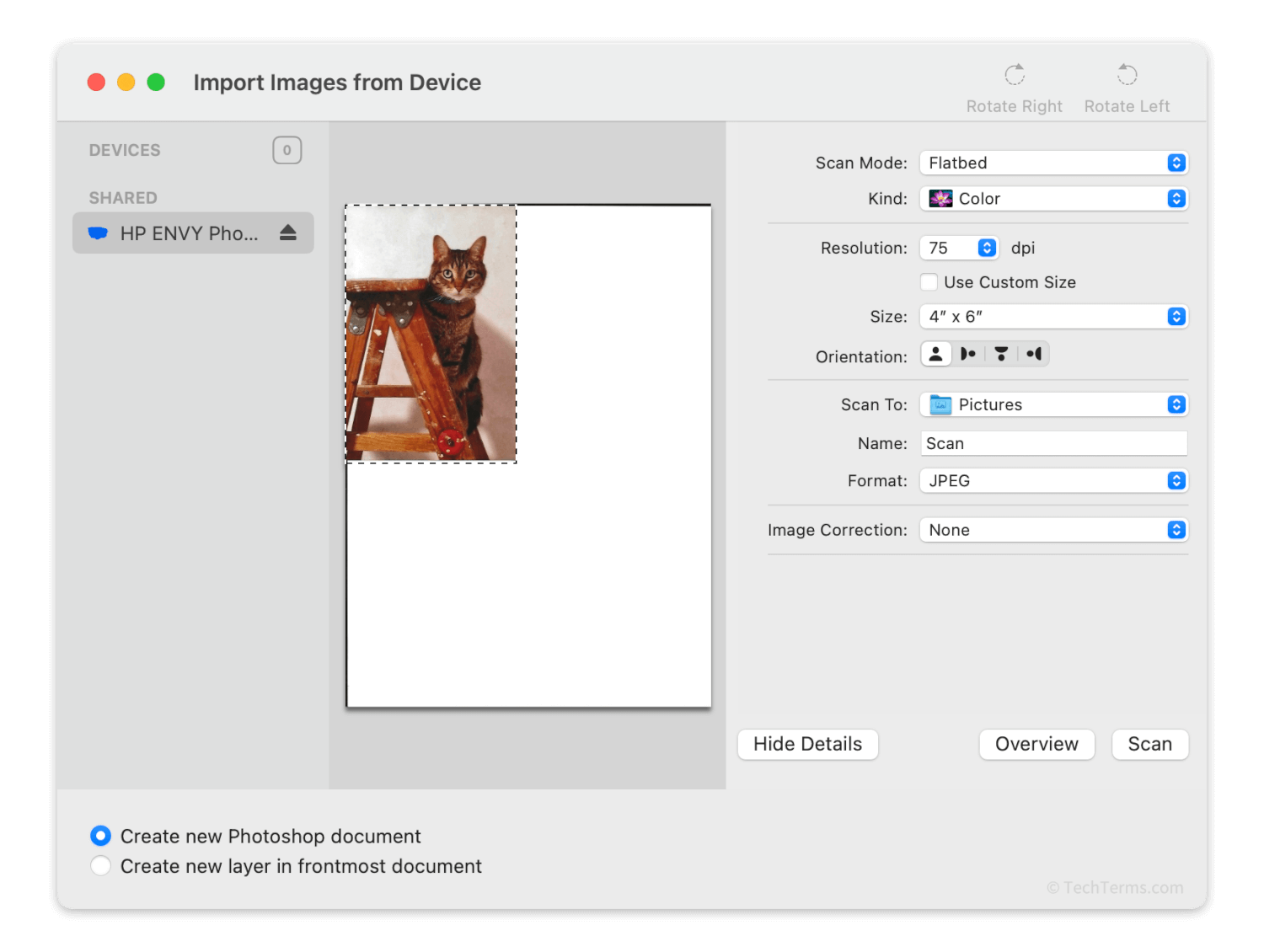Open the Scan Mode Flatbed dropdown
The image size is (1264, 952).
(x=1054, y=163)
